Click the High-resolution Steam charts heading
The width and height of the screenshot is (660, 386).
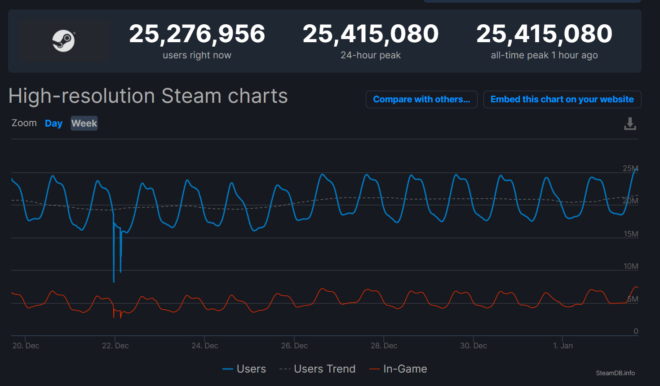coord(148,96)
